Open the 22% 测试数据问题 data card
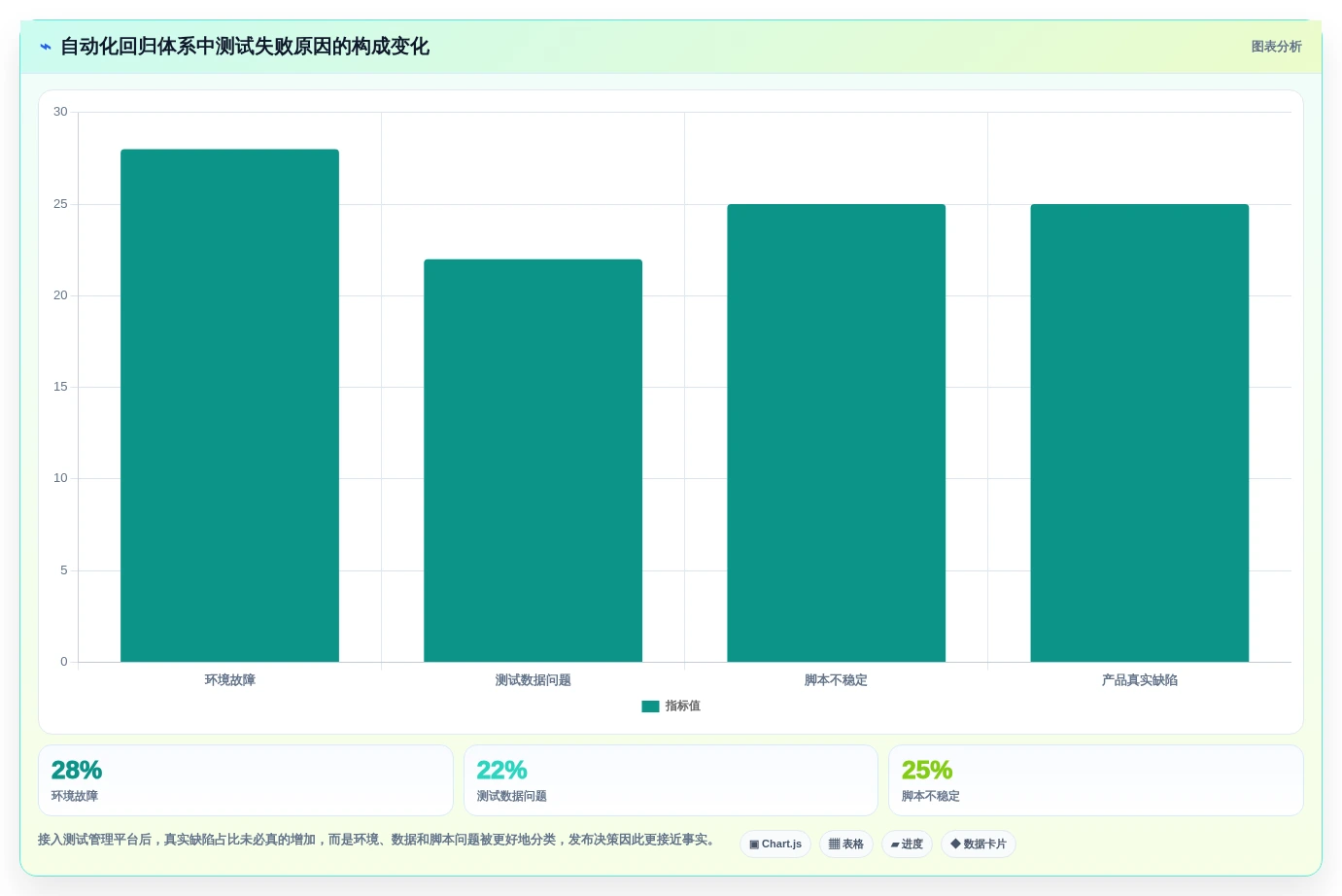This screenshot has width=1342, height=896. point(671,780)
